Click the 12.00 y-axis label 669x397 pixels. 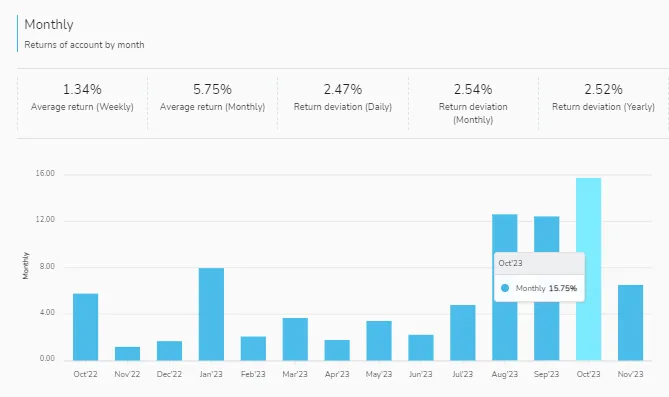coord(45,219)
